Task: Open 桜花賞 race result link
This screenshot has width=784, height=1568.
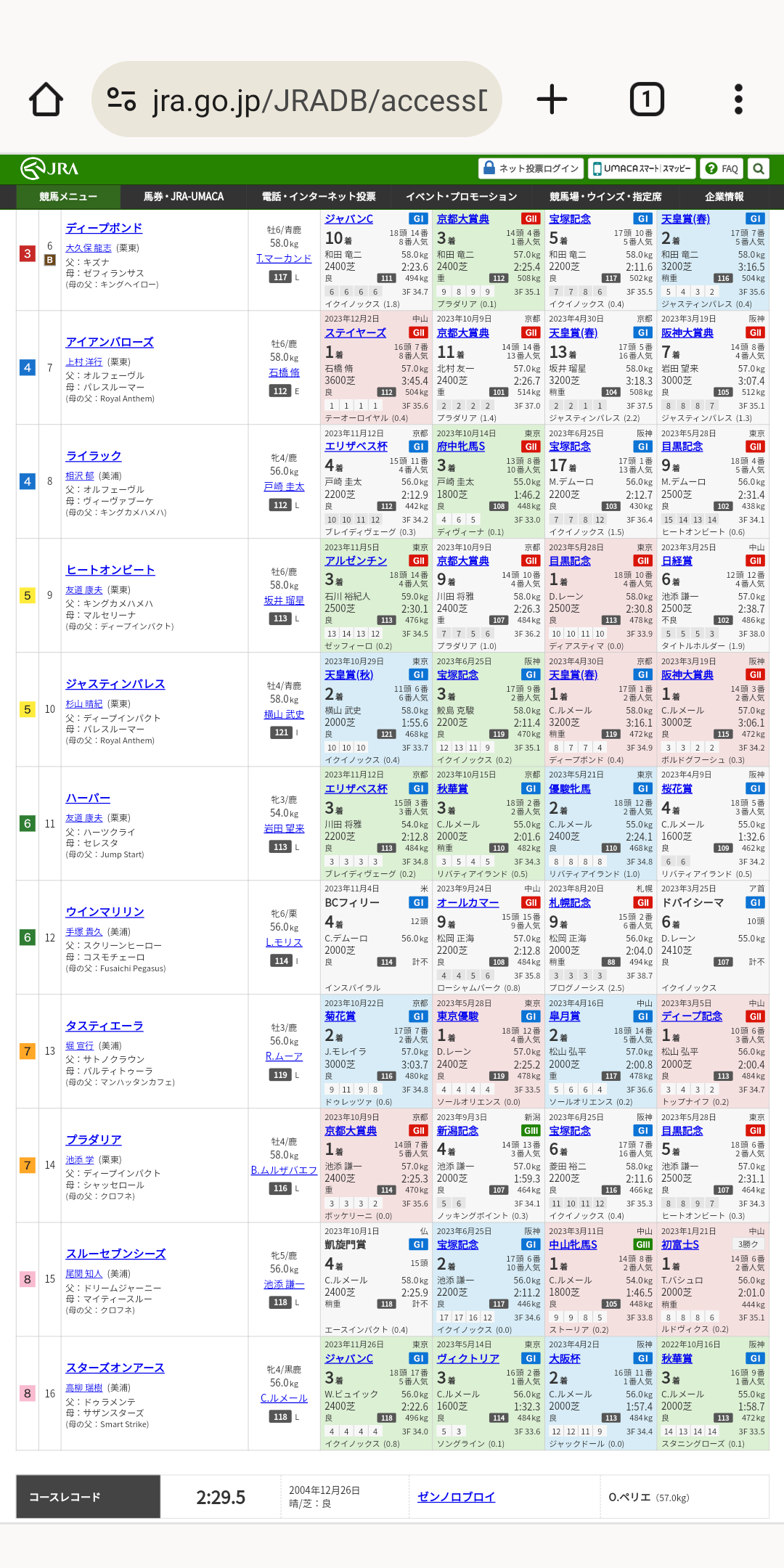Action: tap(677, 788)
